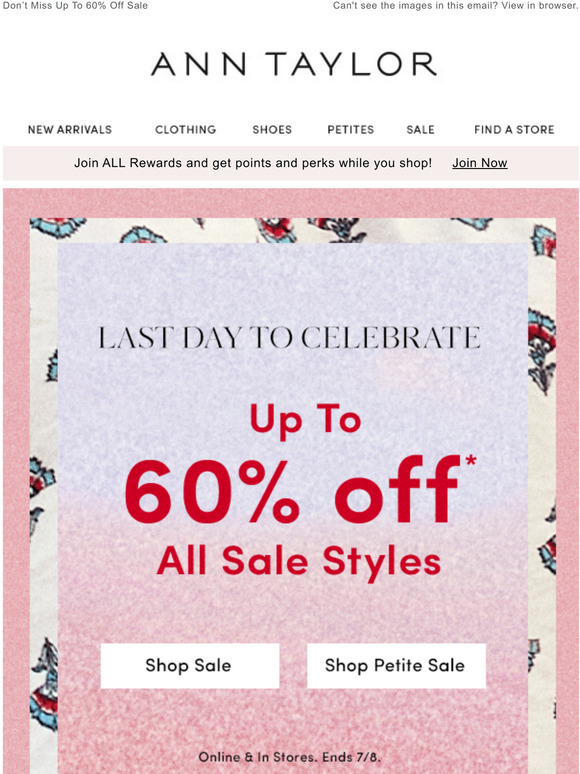Click the Shop Sale button
580x774 pixels.
click(x=190, y=665)
